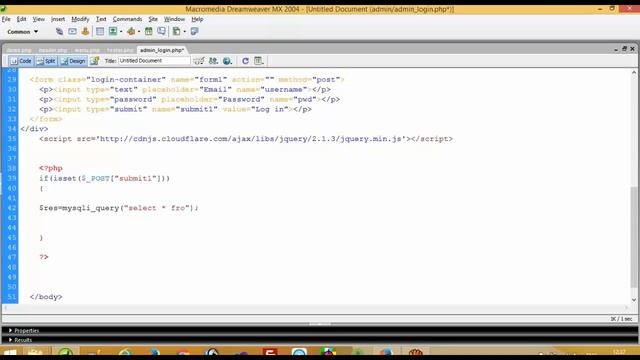Insert a Named Anchor icon

coord(85,31)
